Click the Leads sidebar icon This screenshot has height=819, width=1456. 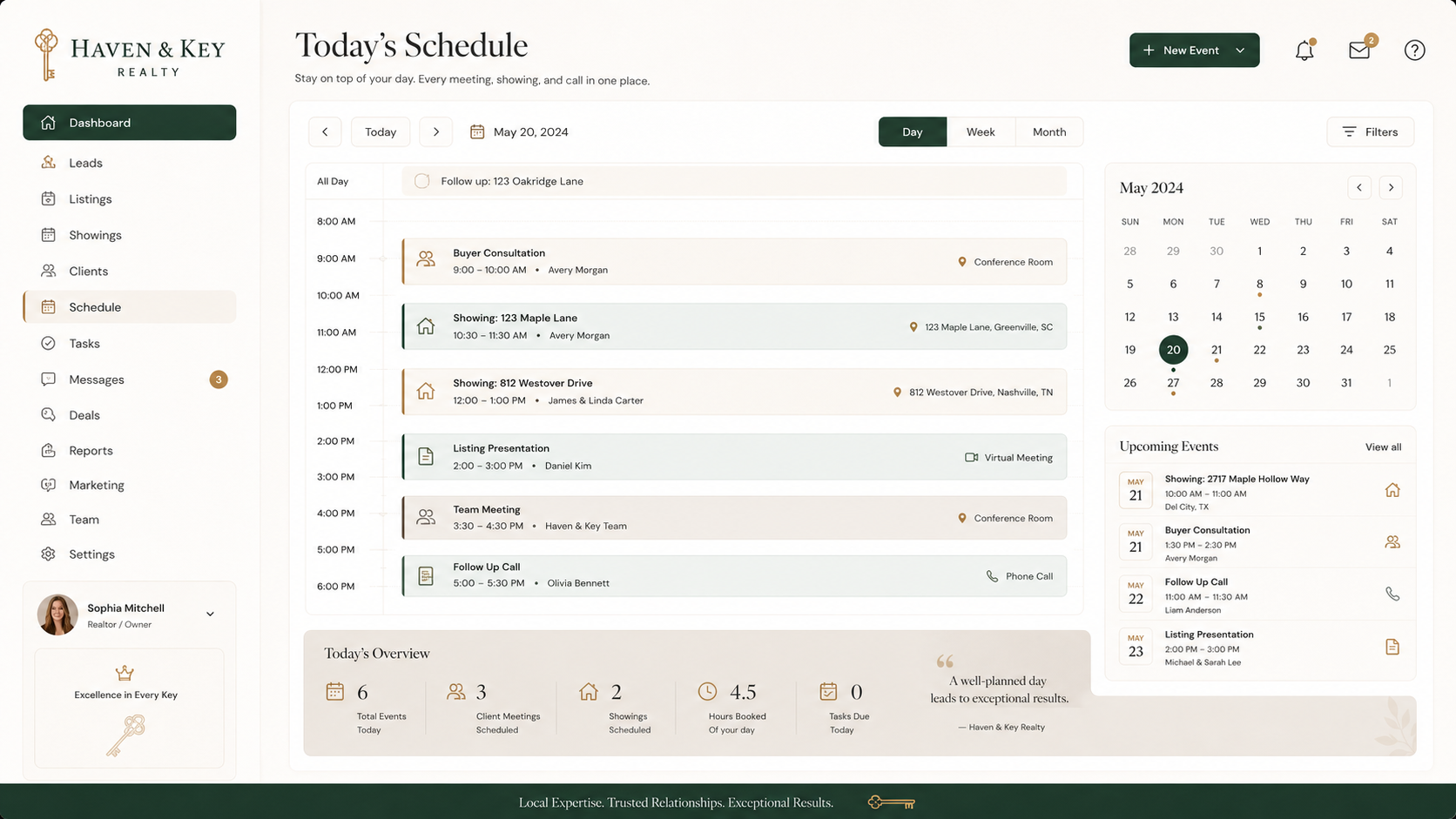click(x=49, y=163)
